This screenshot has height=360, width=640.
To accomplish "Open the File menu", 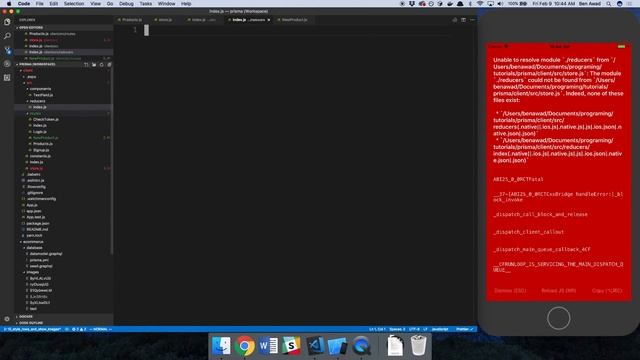I will click(40, 4).
